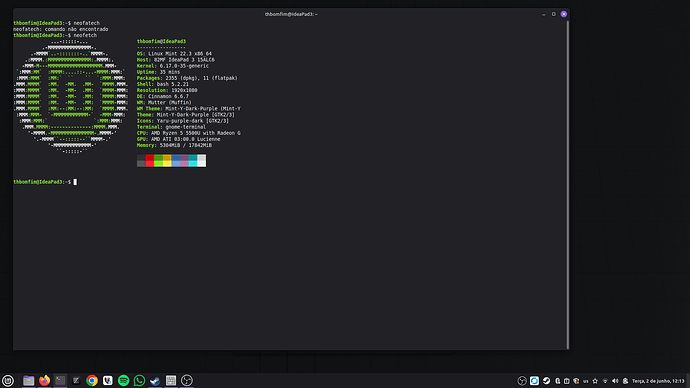The height and width of the screenshot is (388, 690).
Task: Open the 'us' keyboard layout indicator
Action: click(x=586, y=381)
